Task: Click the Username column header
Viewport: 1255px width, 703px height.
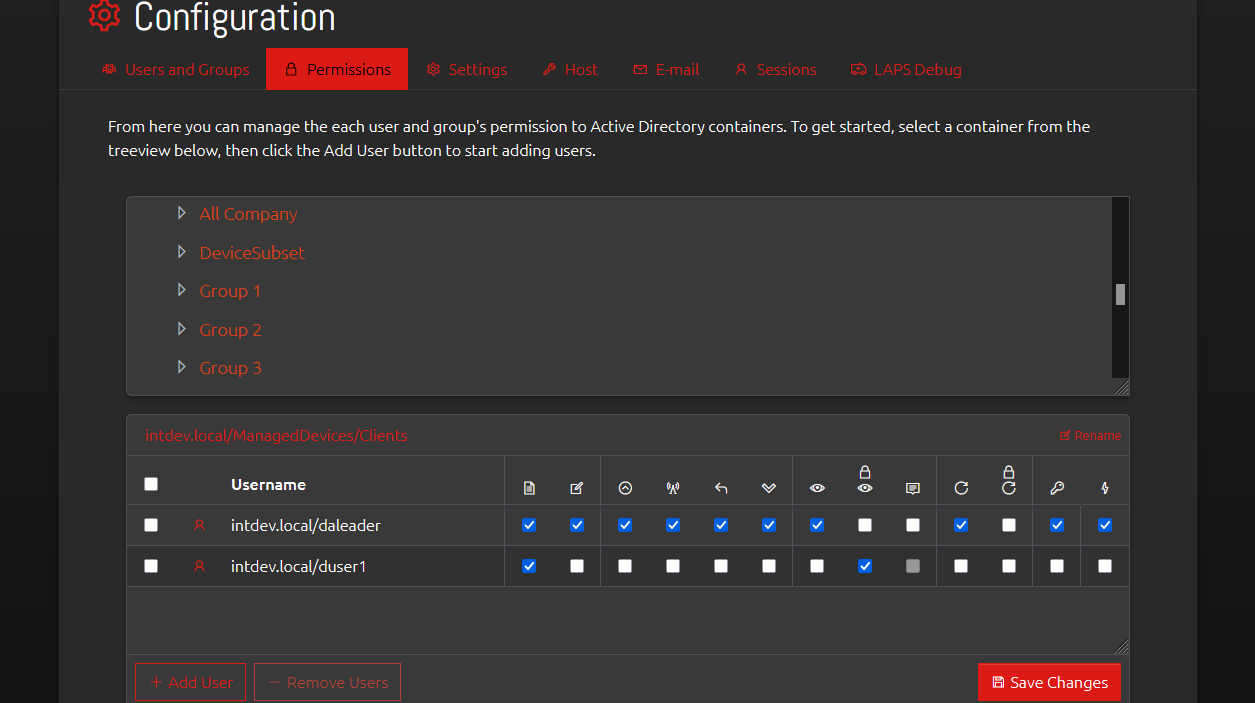Action: tap(268, 484)
